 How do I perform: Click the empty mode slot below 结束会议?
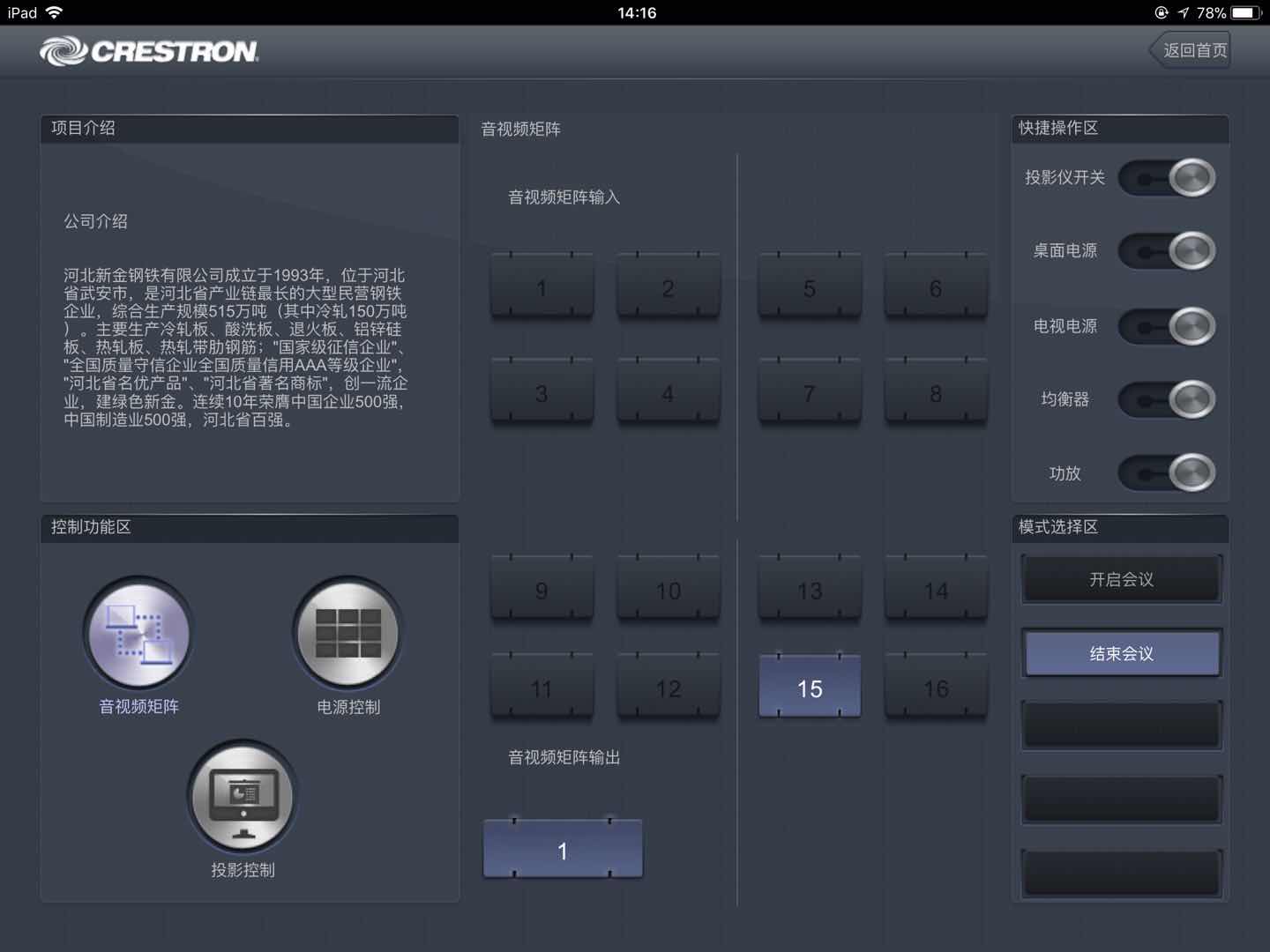click(1121, 726)
